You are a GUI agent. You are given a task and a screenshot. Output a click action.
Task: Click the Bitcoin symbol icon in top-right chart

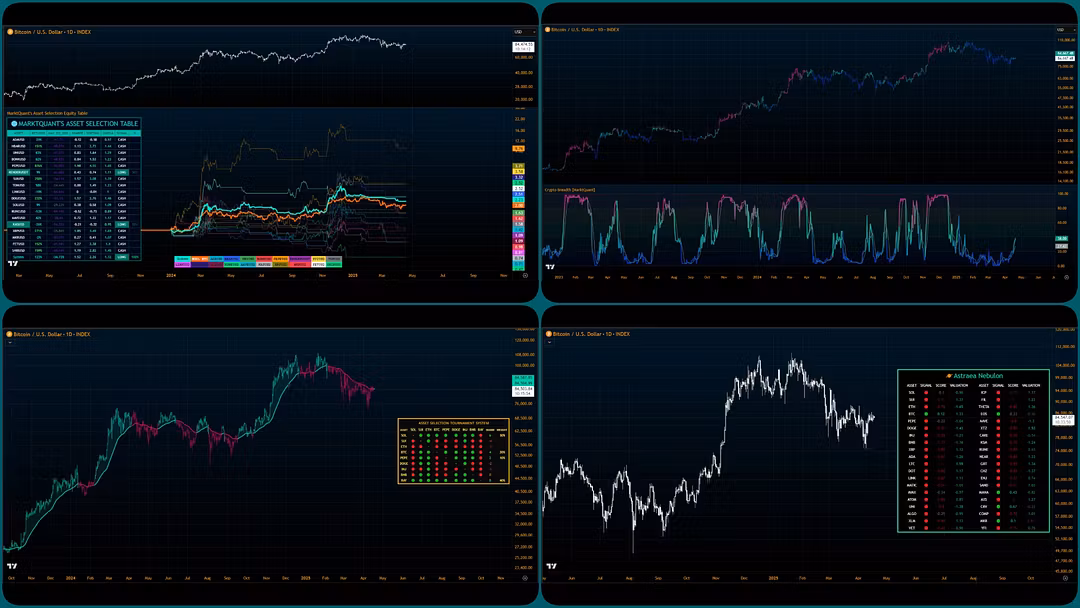pos(549,29)
